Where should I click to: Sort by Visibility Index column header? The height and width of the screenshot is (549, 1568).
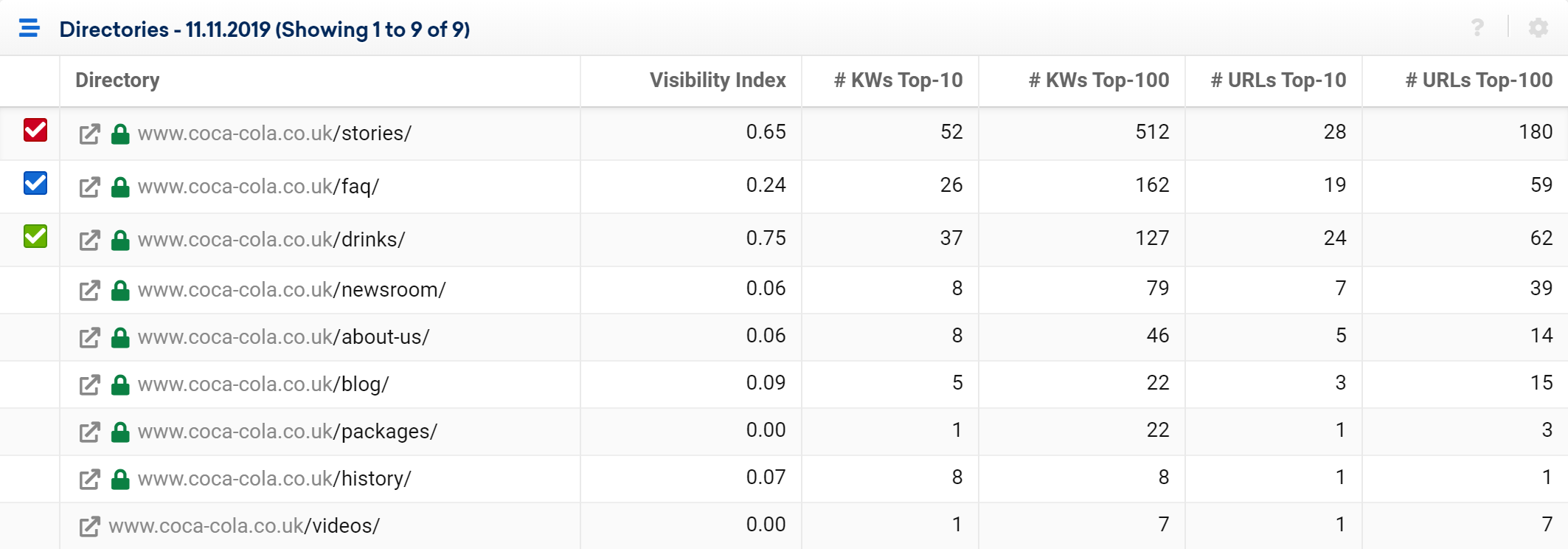[x=718, y=80]
